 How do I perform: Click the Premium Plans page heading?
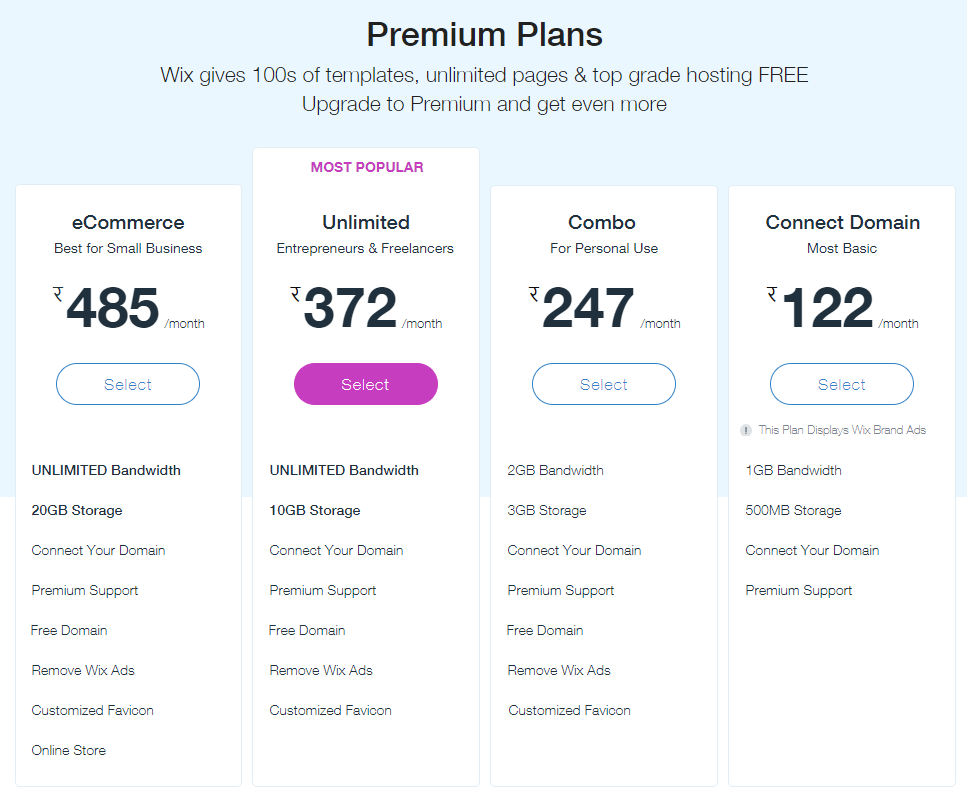pos(484,35)
